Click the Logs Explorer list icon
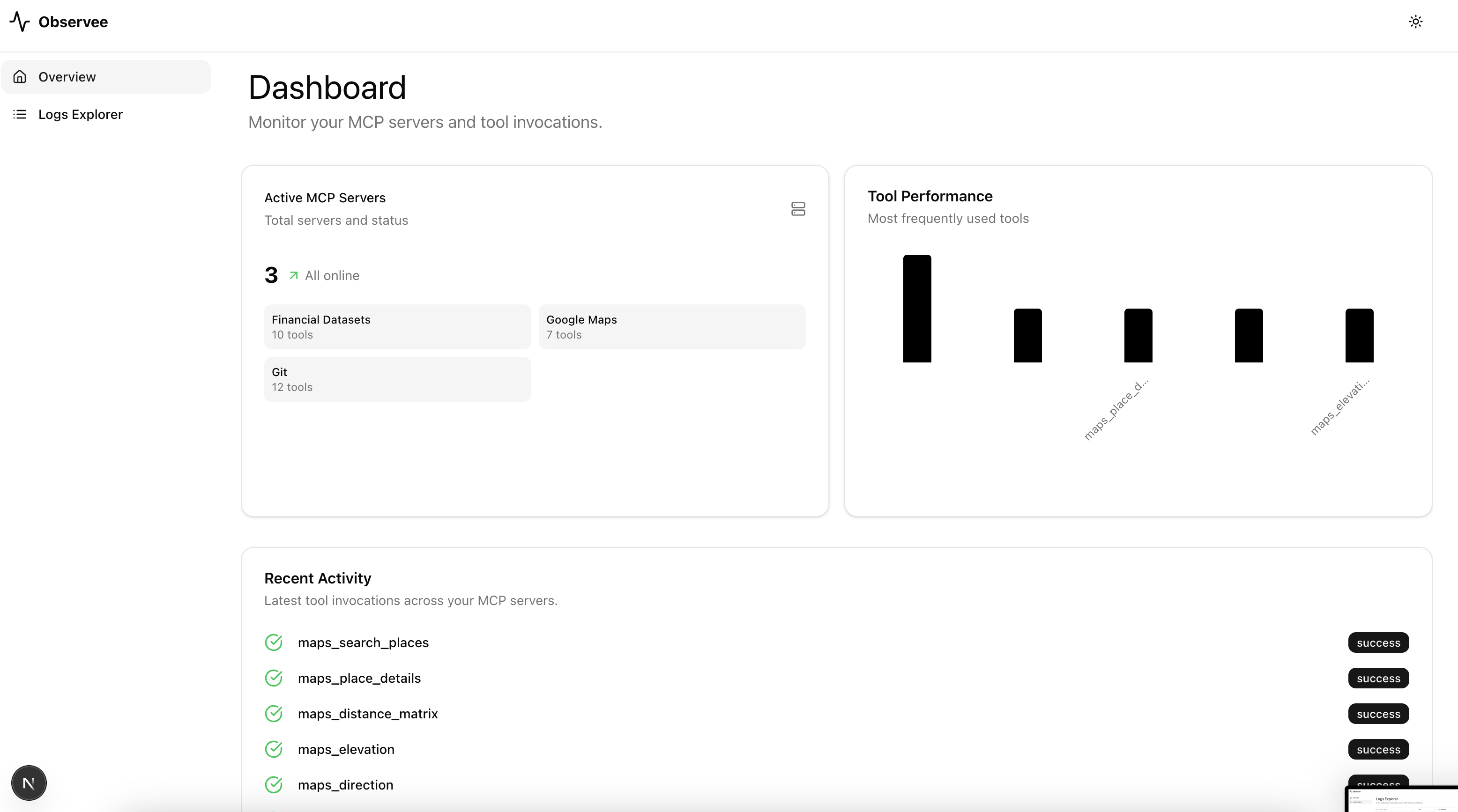The height and width of the screenshot is (812, 1458). pos(20,114)
